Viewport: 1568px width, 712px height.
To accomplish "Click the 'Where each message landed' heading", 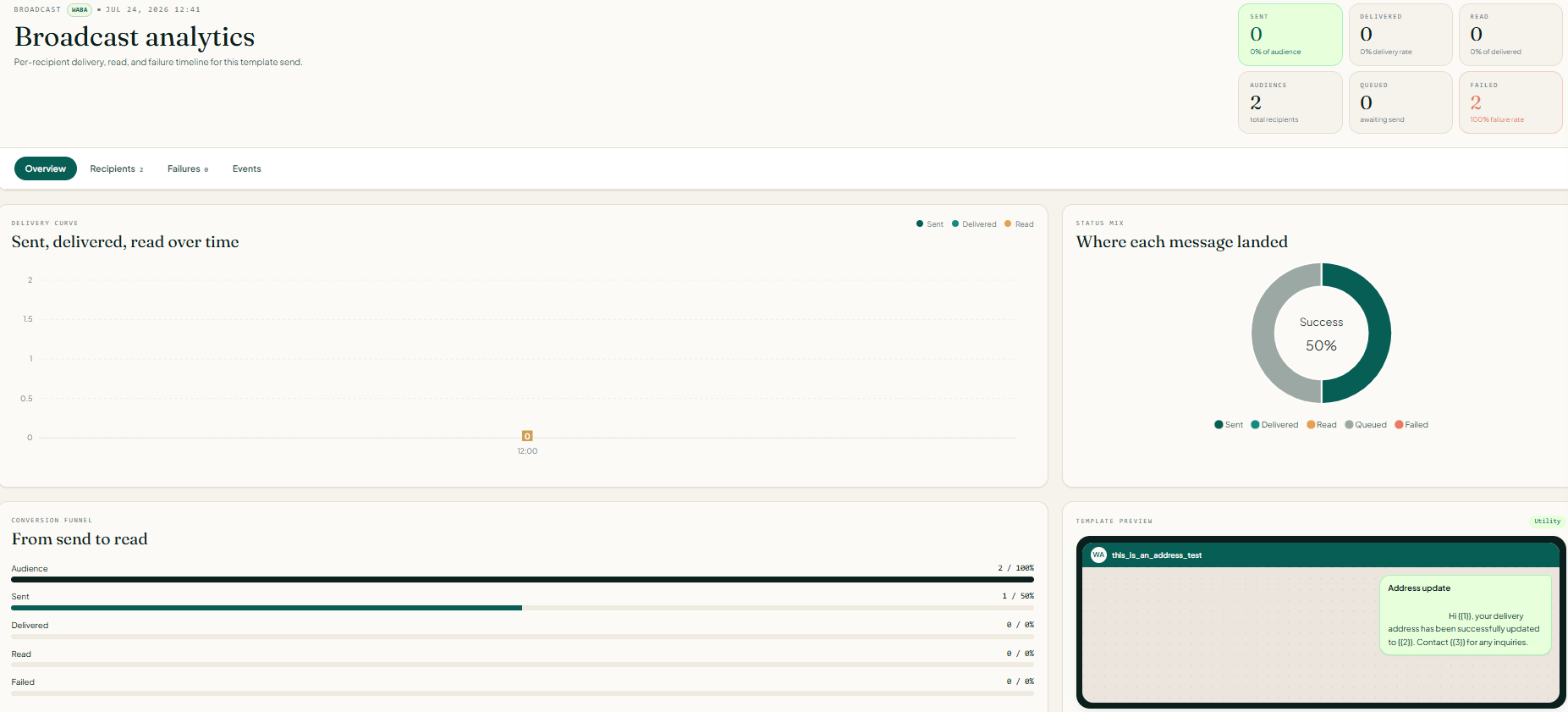I will coord(1182,242).
